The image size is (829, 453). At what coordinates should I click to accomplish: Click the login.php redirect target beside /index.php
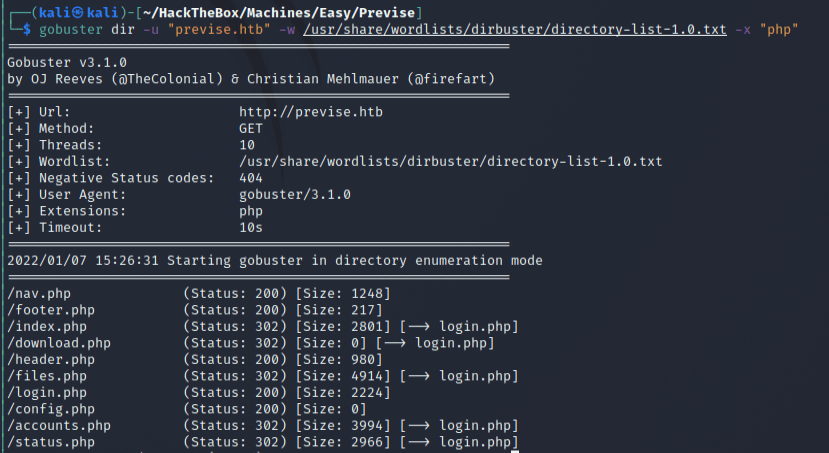pyautogui.click(x=478, y=327)
